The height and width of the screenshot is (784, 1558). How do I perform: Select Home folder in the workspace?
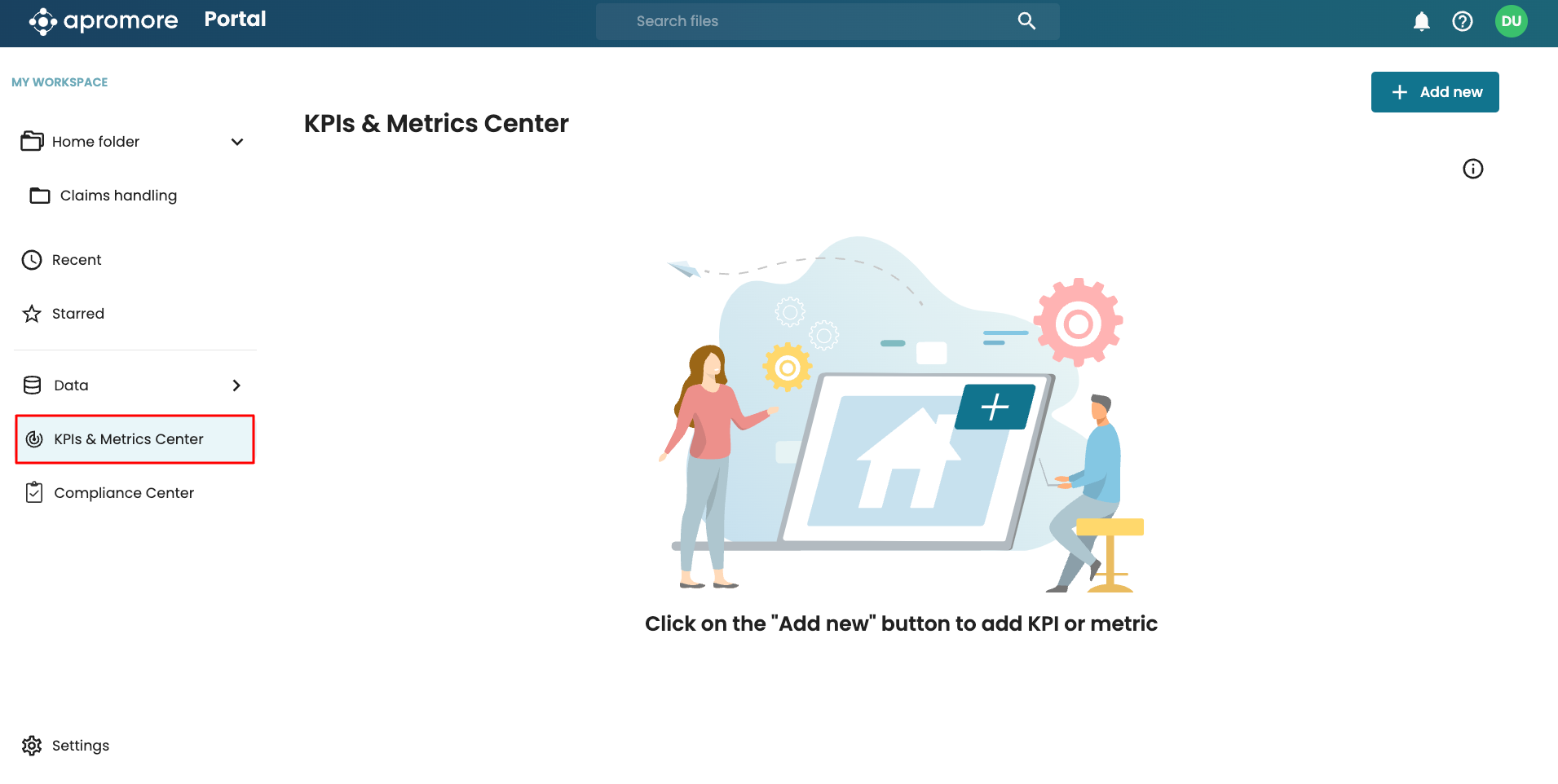tap(95, 142)
